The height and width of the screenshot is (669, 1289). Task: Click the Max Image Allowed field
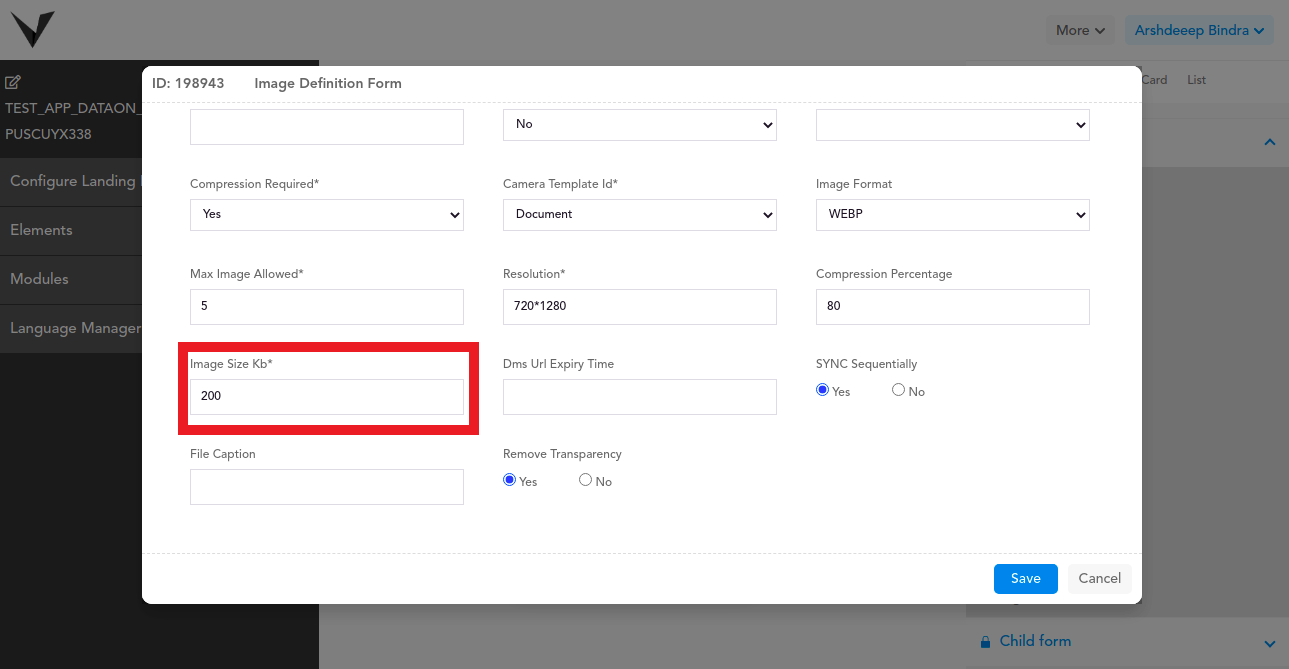click(x=327, y=307)
